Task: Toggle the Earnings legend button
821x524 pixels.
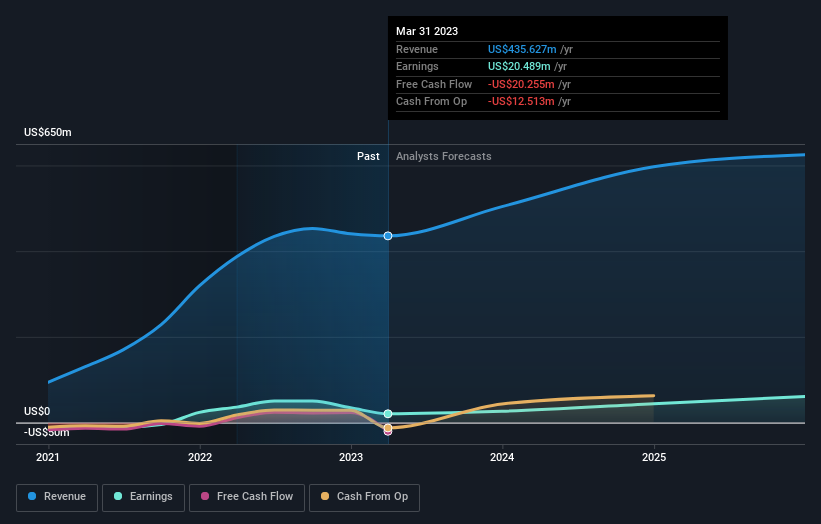Action: point(143,497)
